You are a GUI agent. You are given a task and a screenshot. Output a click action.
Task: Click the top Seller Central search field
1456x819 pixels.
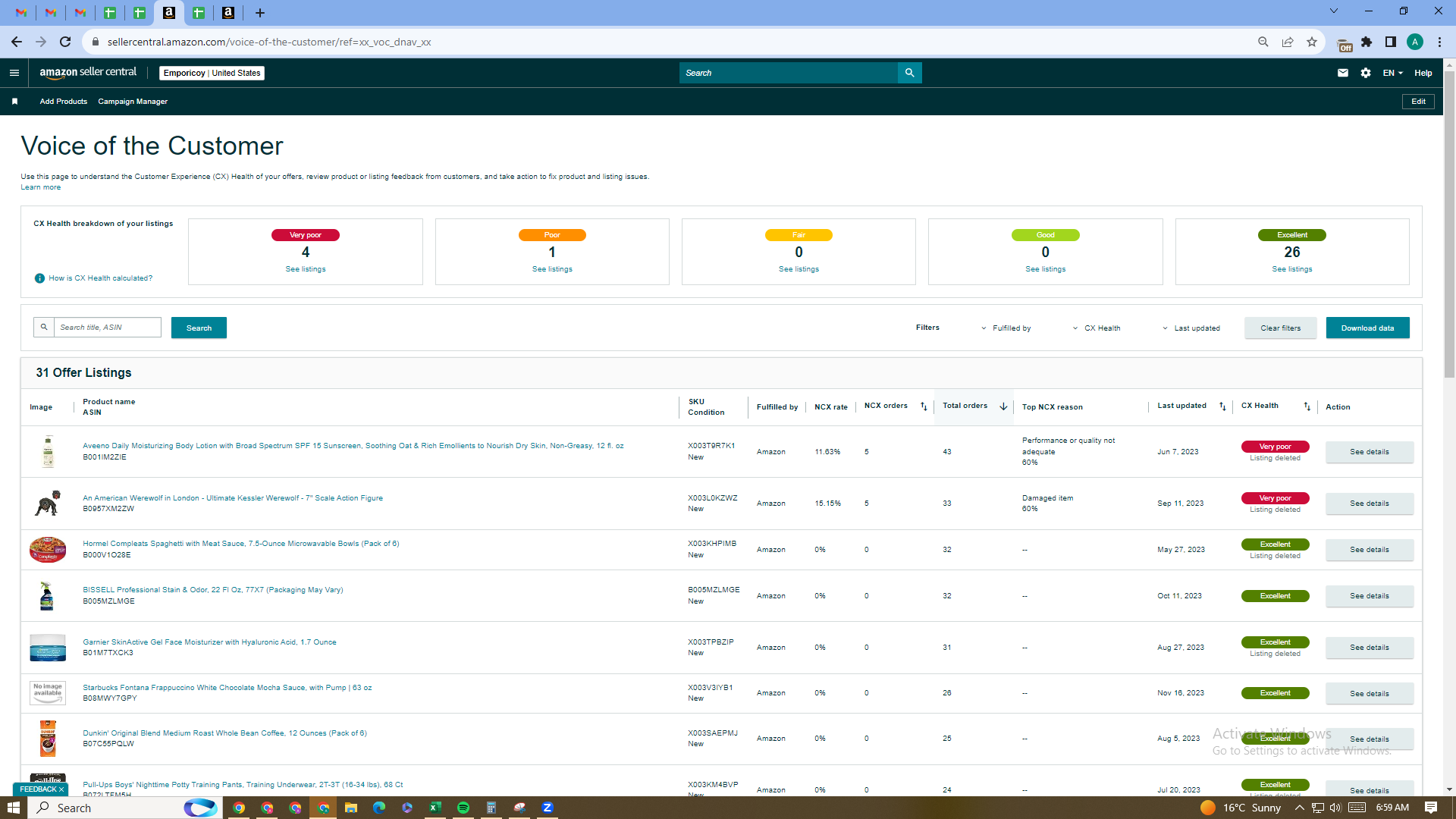click(x=789, y=73)
